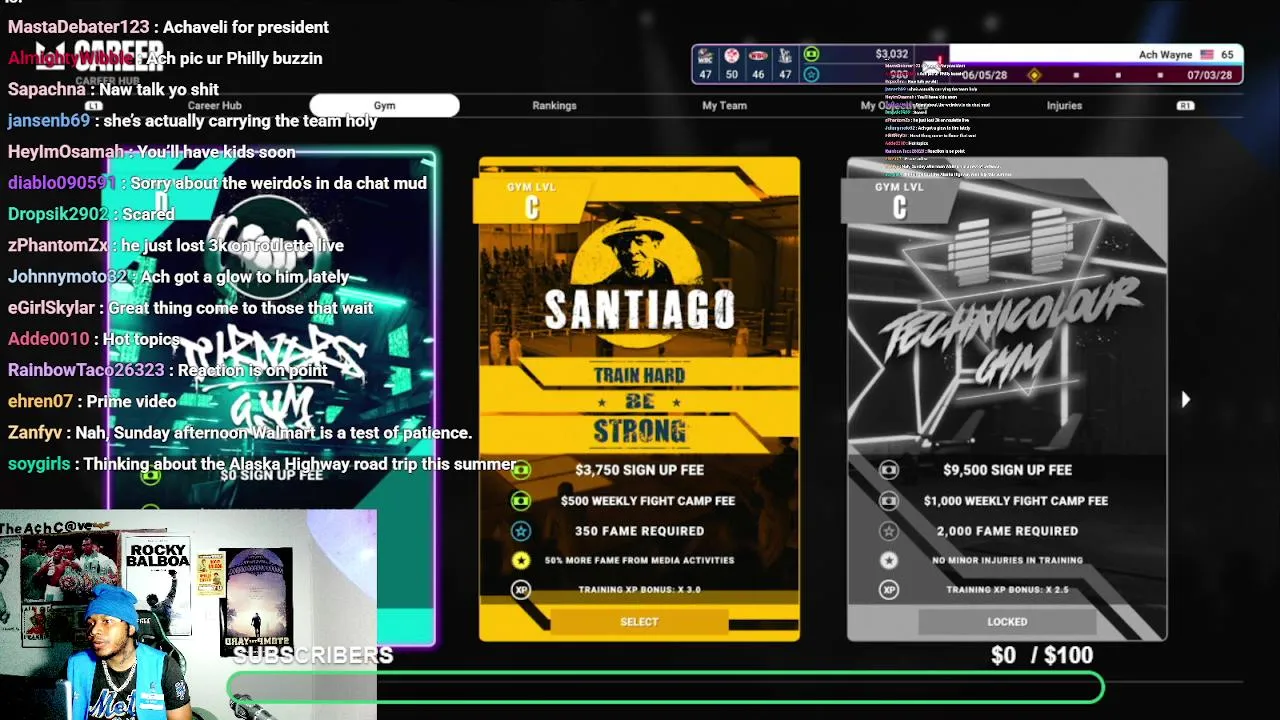
Task: Click the 2,000 FAME REQUIRED text
Action: pos(1007,531)
